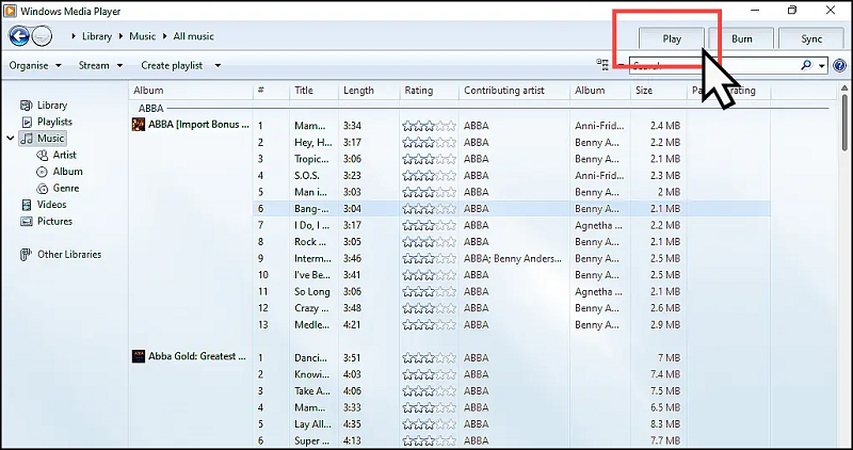Select the Interm... track title
This screenshot has width=853, height=450.
point(313,258)
